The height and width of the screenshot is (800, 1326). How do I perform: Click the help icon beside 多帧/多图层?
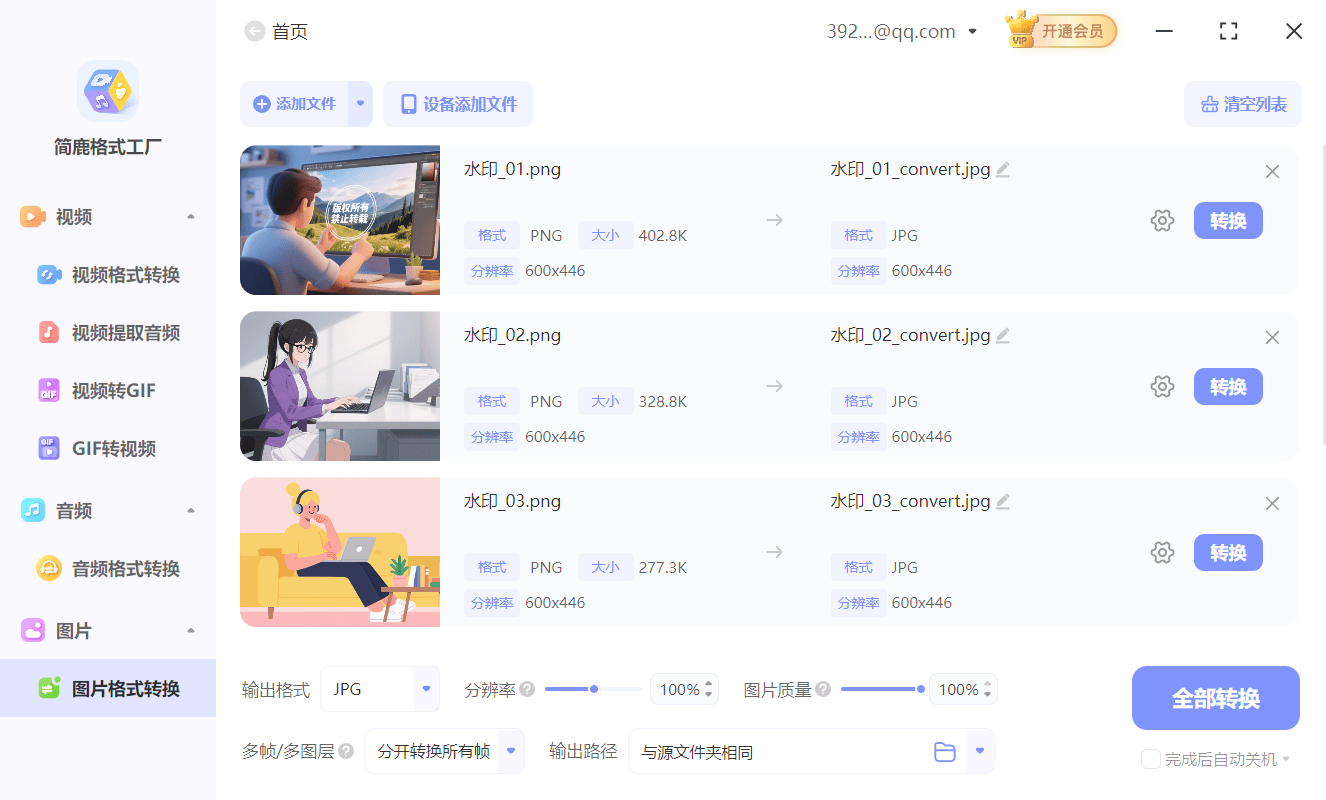point(346,751)
